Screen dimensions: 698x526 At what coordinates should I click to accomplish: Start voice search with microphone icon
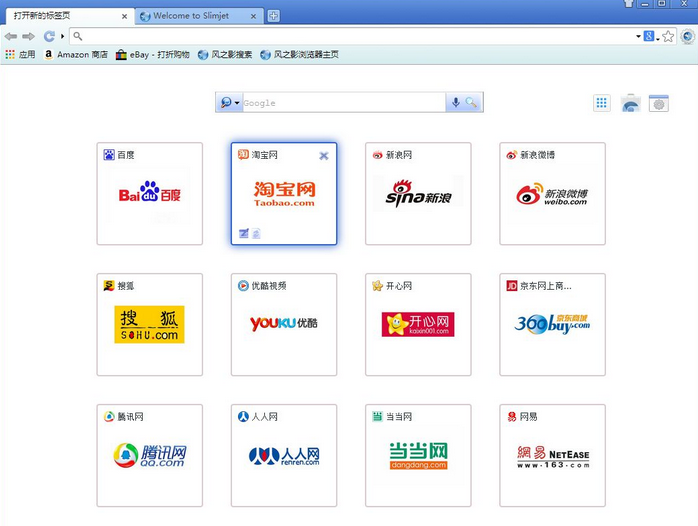[455, 103]
